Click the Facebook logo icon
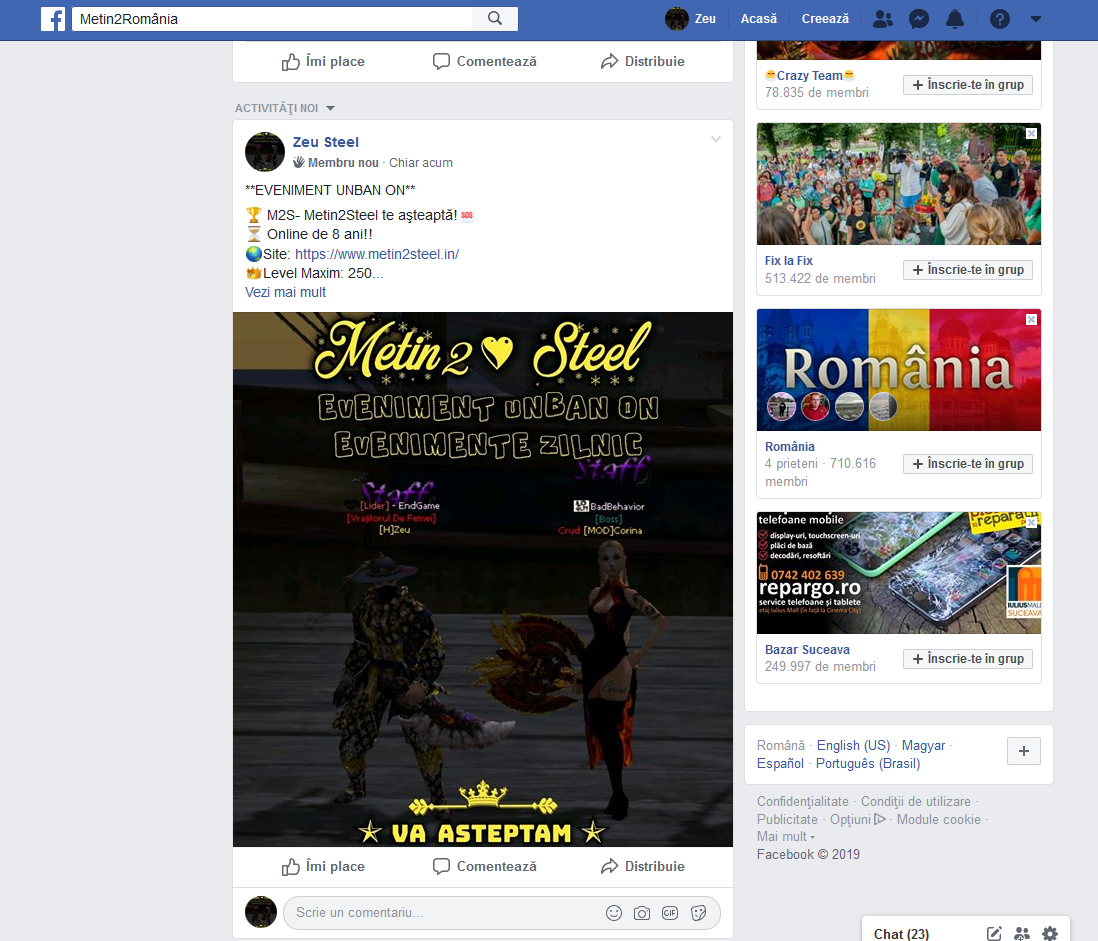Screen dimensions: 1098x941 [53, 19]
